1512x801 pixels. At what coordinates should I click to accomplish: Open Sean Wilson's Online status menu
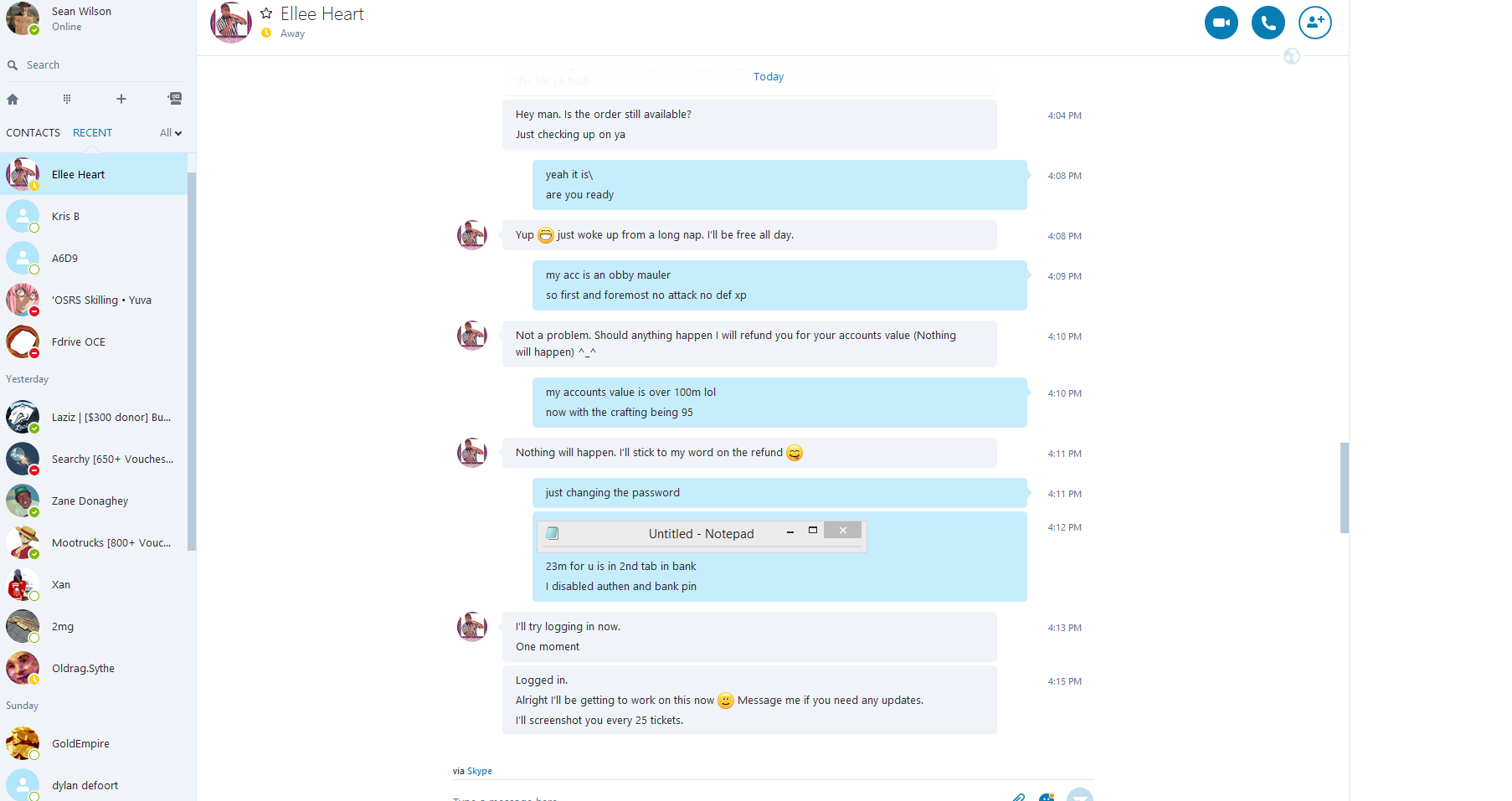point(67,27)
